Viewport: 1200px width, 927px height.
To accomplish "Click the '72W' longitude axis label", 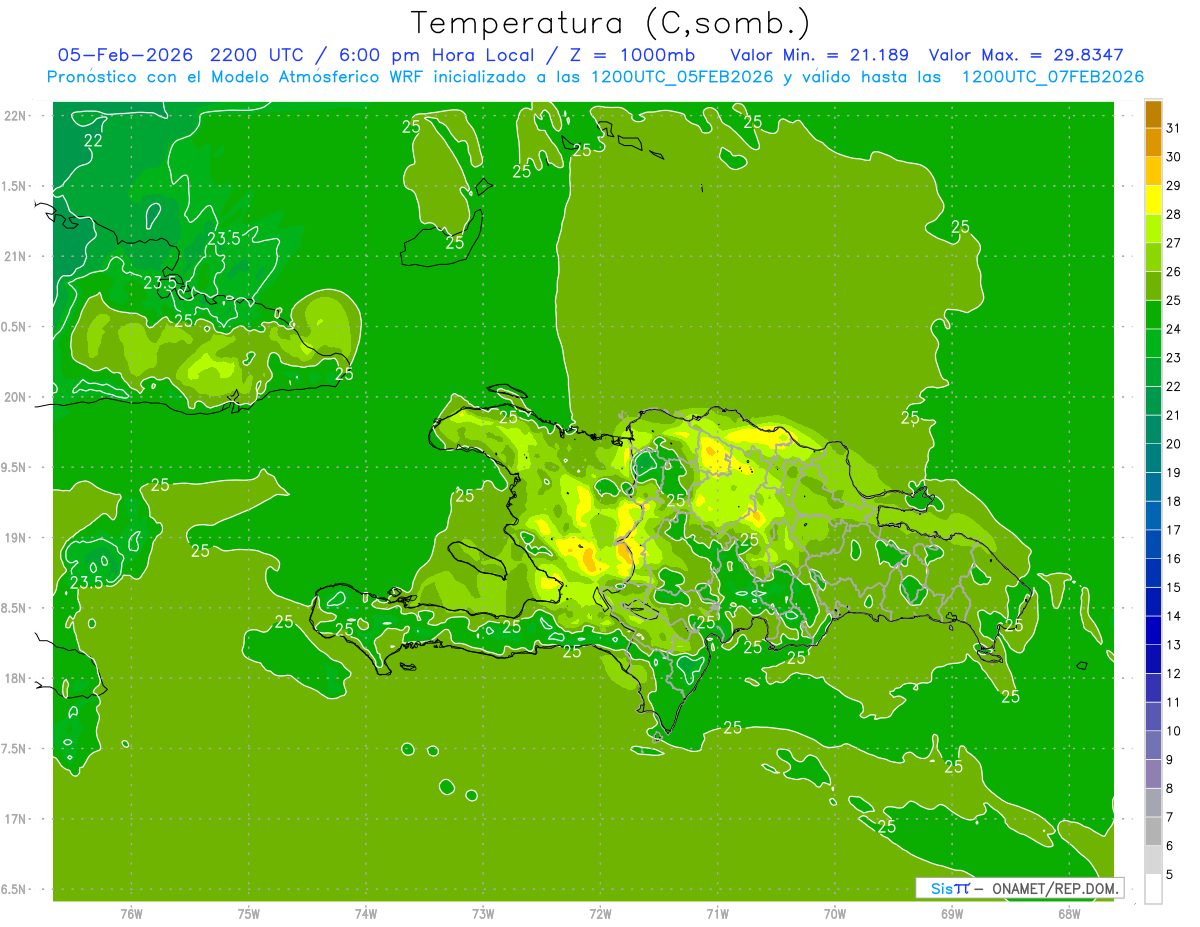I will (x=600, y=913).
